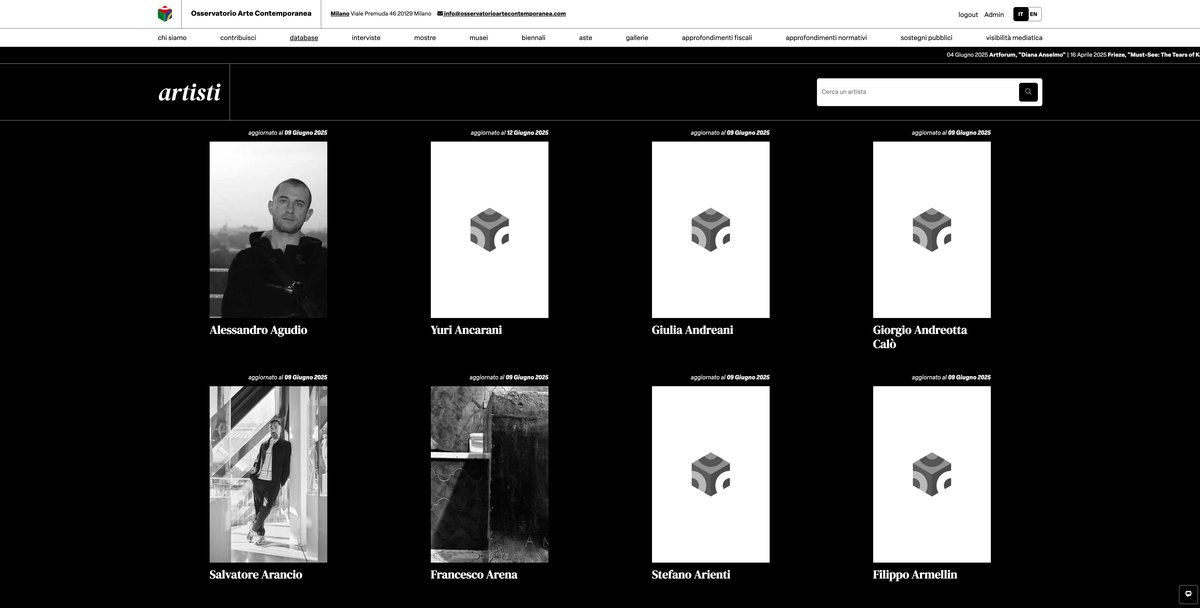This screenshot has width=1200, height=608.
Task: Click the logout link
Action: [967, 15]
